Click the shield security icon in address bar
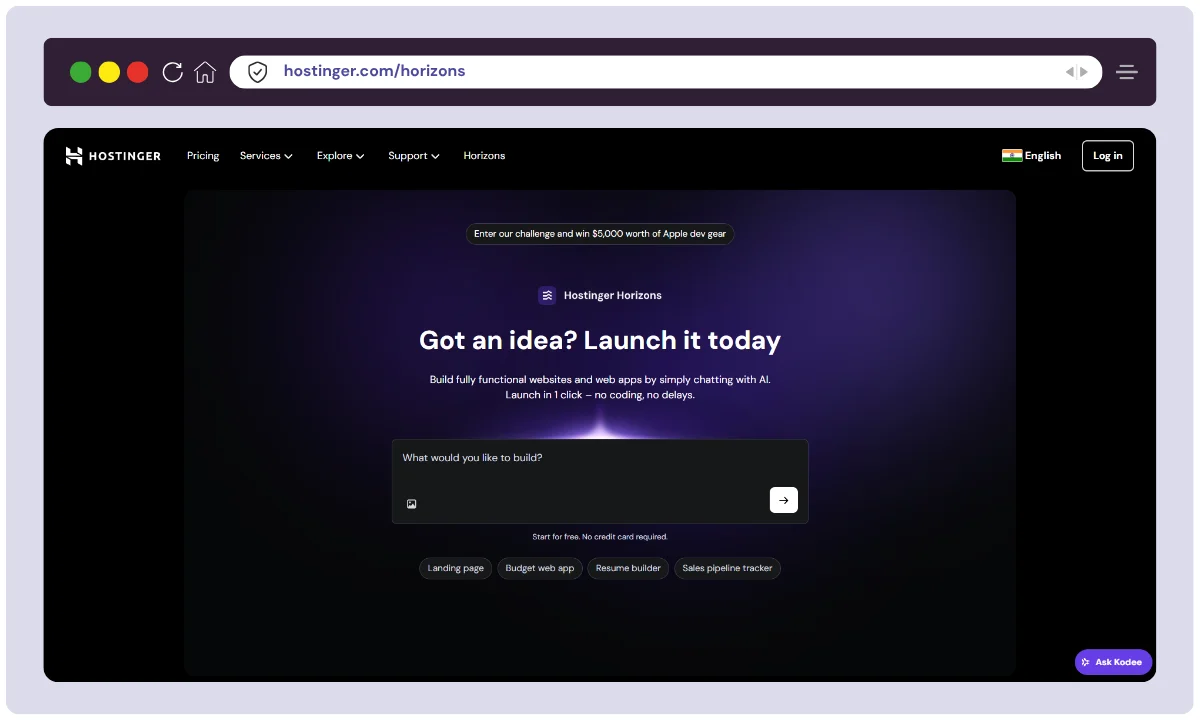 258,72
